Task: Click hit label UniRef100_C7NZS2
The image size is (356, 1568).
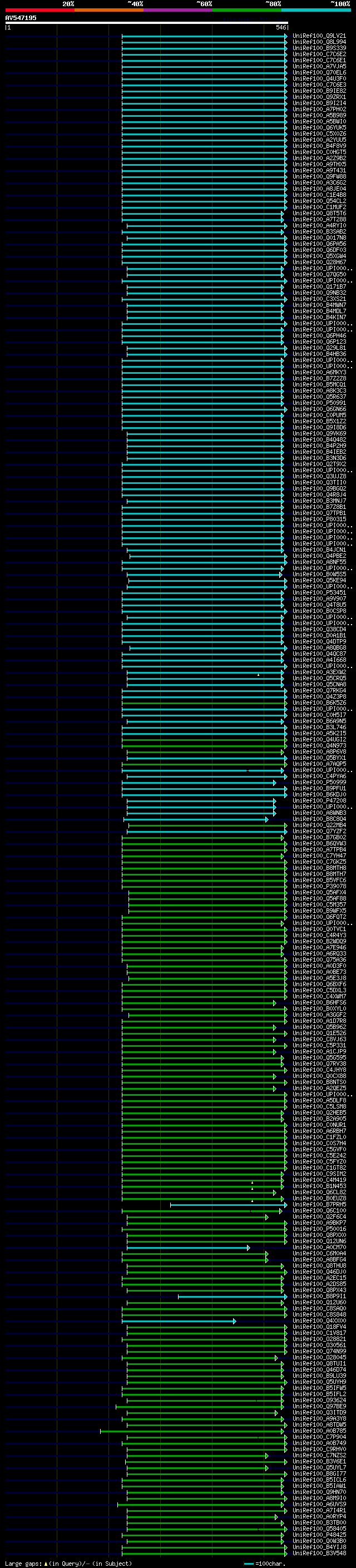Action: (x=319, y=1455)
